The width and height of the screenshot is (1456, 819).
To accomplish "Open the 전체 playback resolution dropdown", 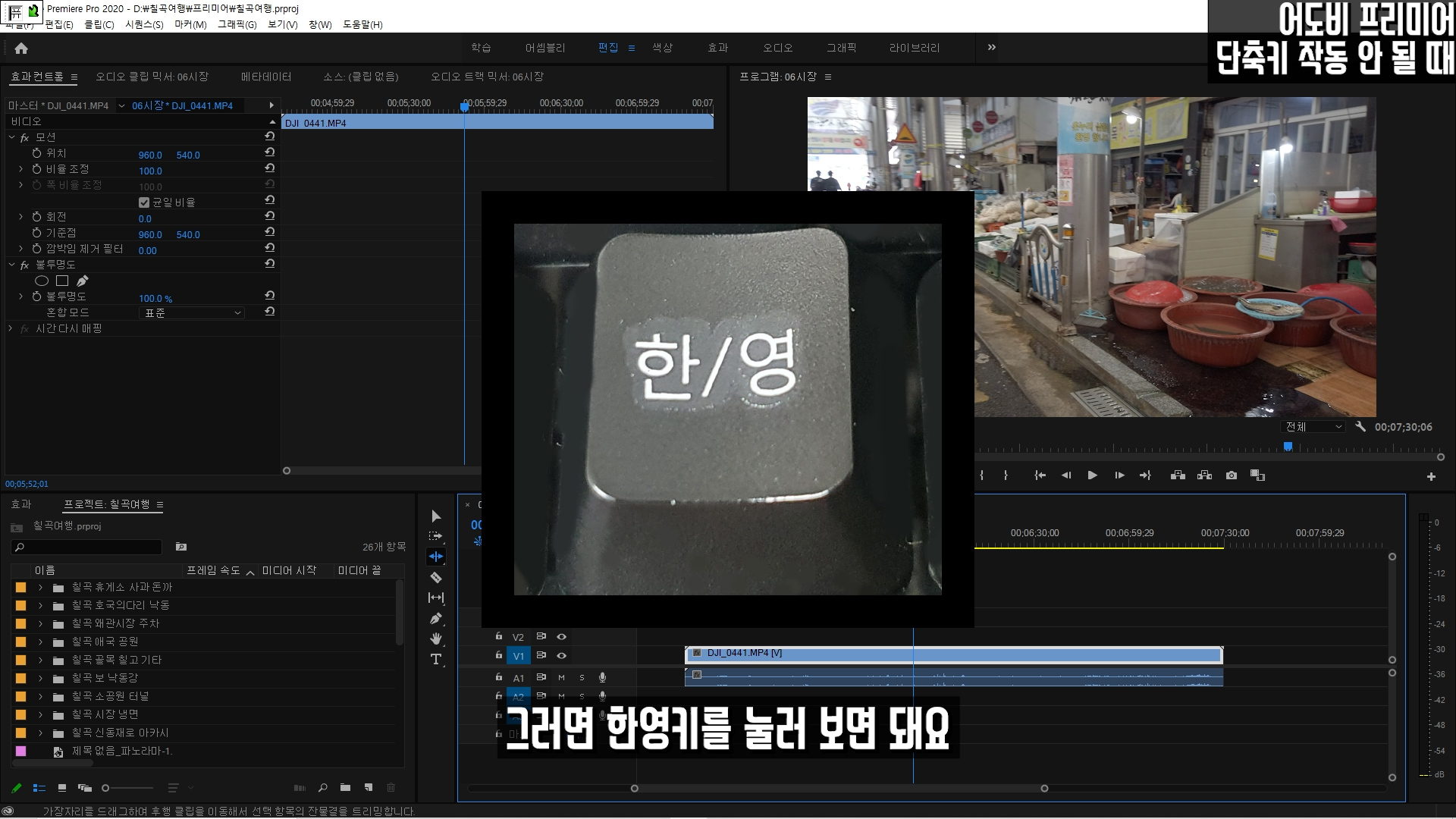I will [x=1313, y=427].
